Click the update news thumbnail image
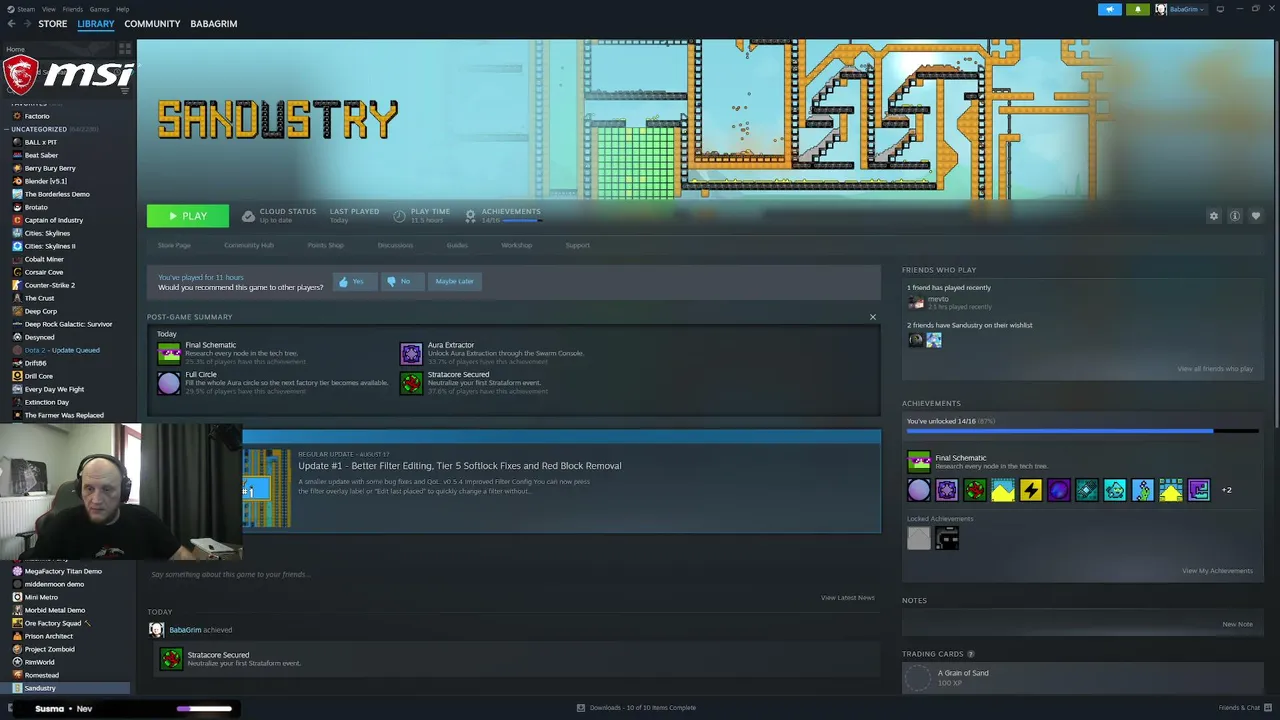This screenshot has height=720, width=1280. (x=267, y=488)
